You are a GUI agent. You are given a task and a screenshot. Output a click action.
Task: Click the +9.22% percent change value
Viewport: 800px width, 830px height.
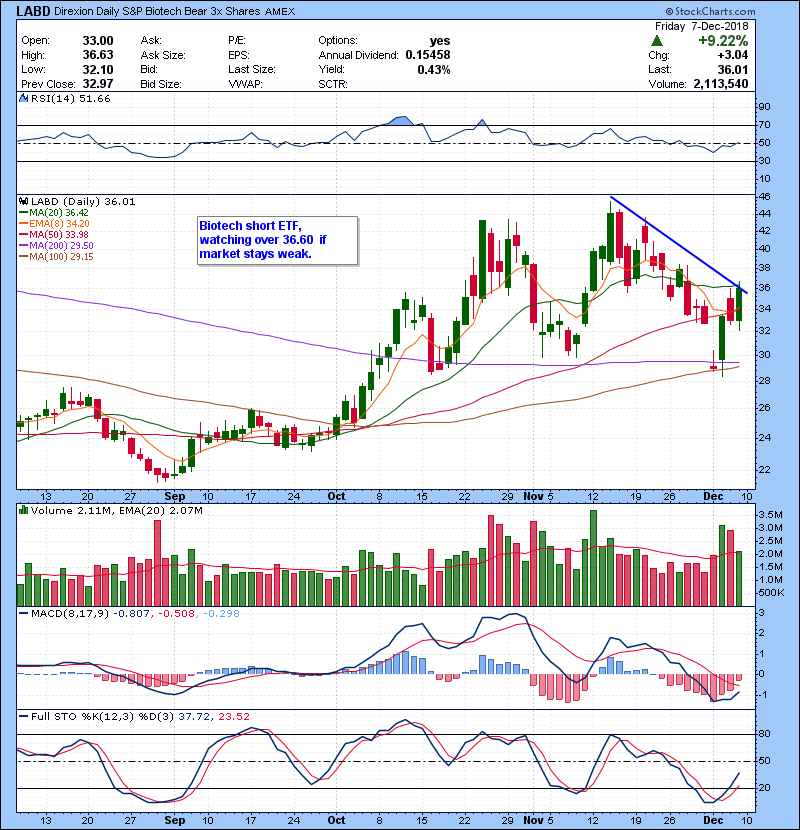point(722,41)
